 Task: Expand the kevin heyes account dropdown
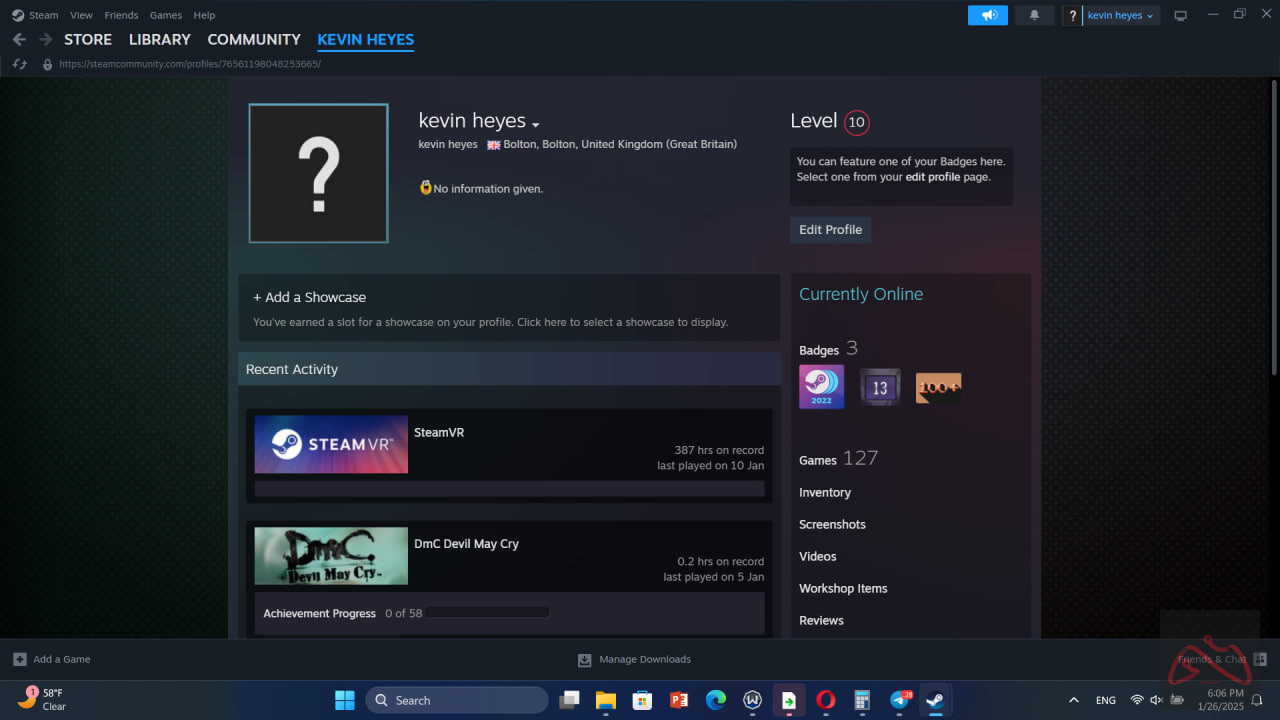click(1120, 15)
